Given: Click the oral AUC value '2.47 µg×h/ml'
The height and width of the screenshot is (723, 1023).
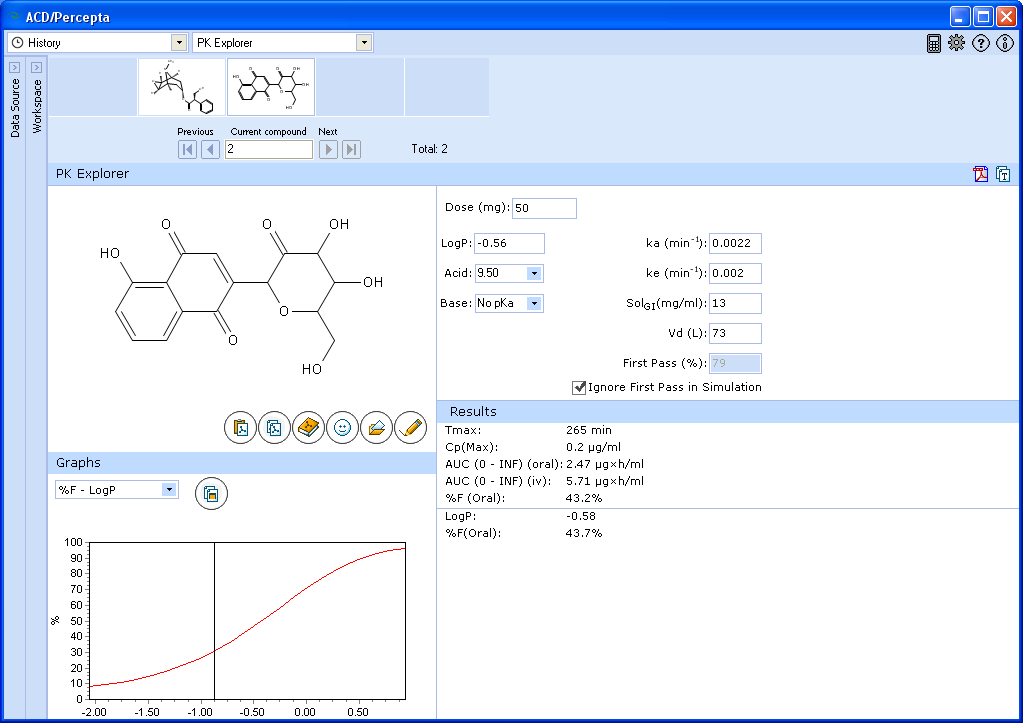Looking at the screenshot, I should tap(605, 465).
